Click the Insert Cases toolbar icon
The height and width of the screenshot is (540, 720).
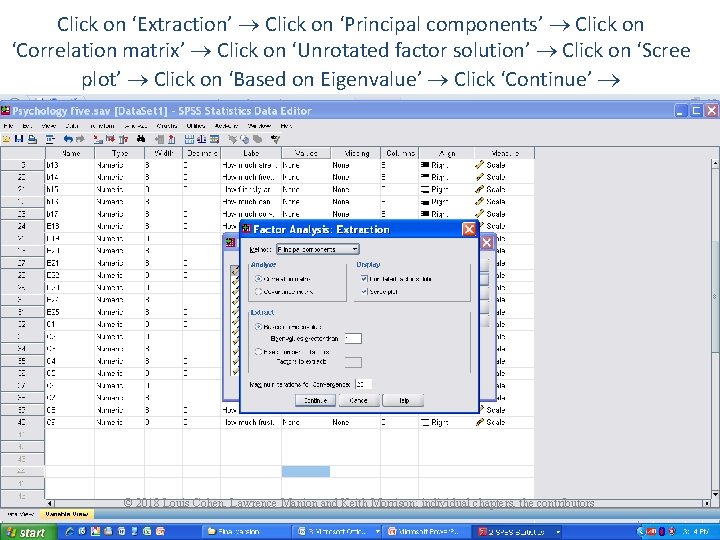click(159, 139)
